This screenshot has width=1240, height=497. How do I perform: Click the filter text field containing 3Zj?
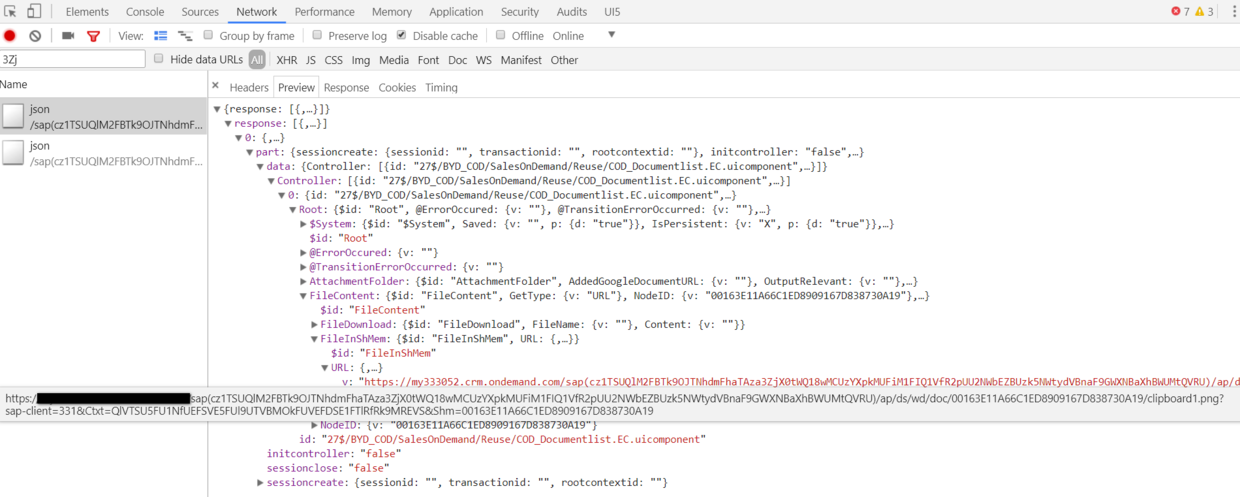point(73,60)
